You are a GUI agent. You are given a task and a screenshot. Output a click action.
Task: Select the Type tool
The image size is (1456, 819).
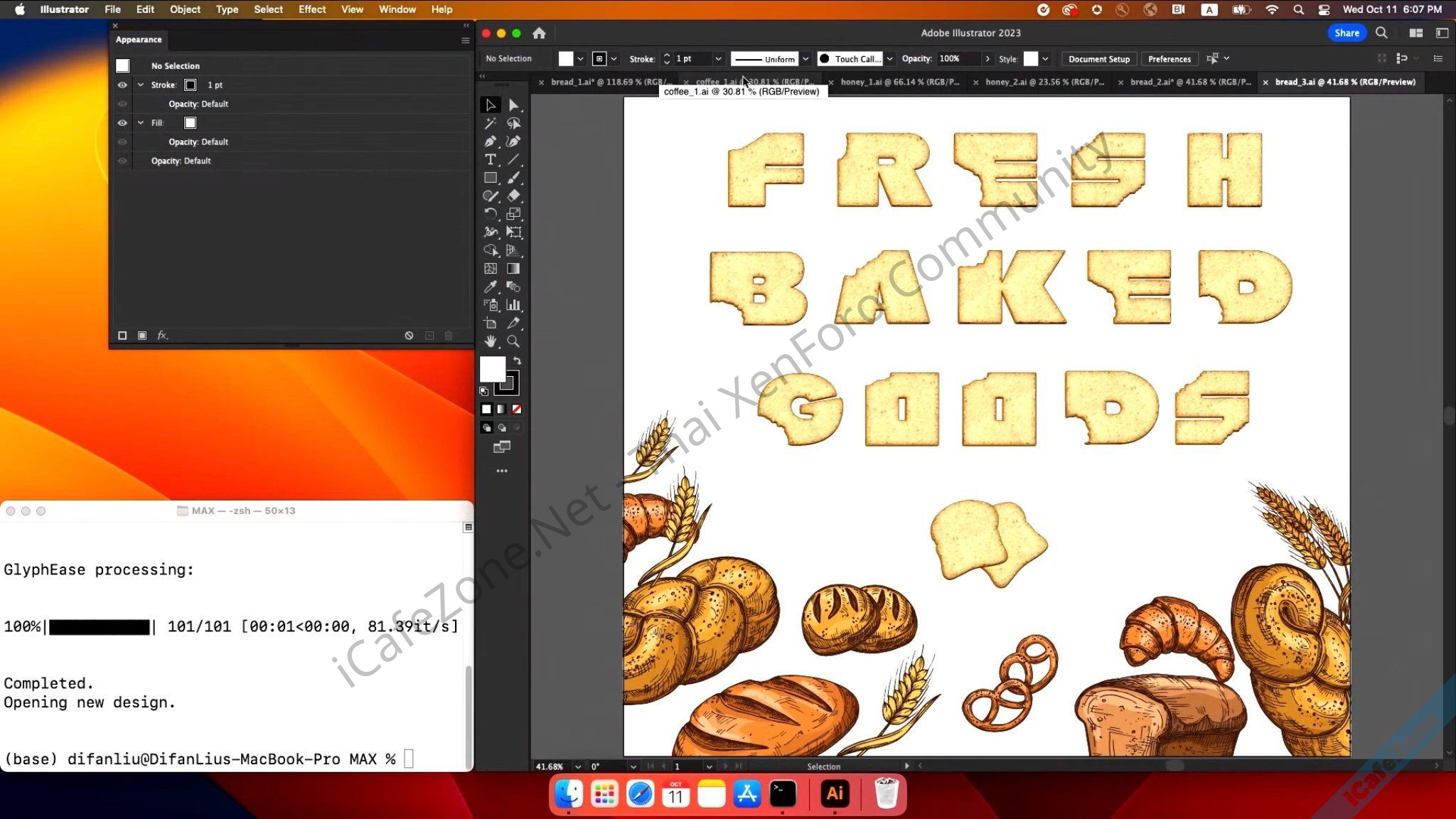click(x=490, y=160)
